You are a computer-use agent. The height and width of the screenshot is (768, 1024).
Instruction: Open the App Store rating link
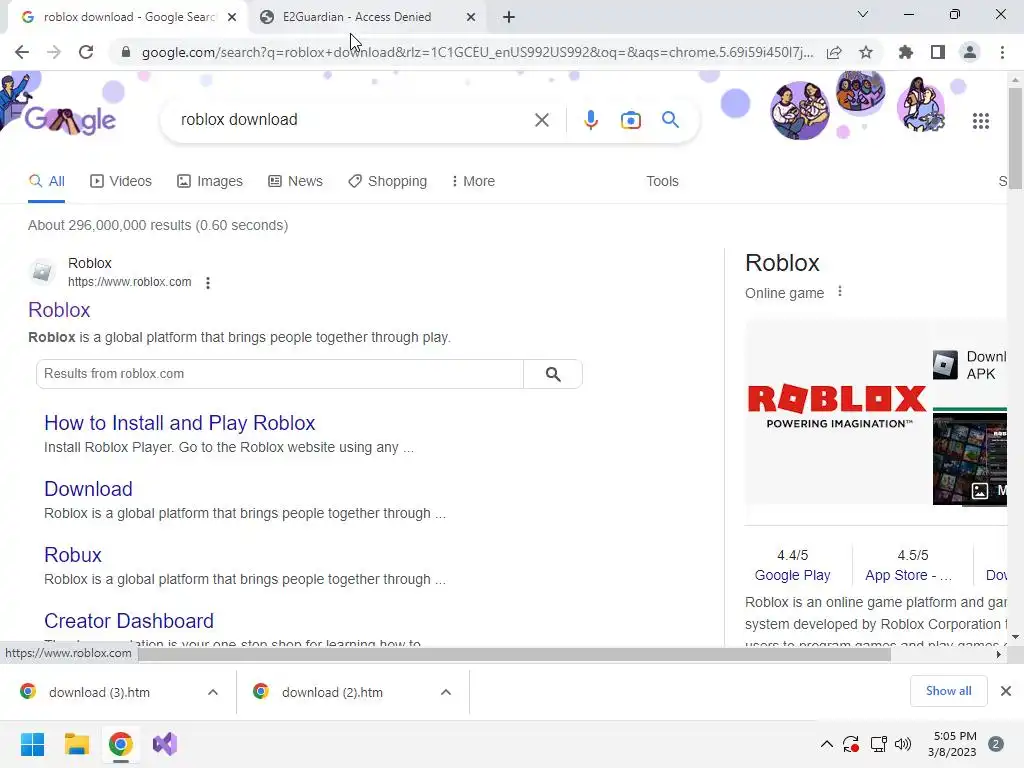pos(908,575)
